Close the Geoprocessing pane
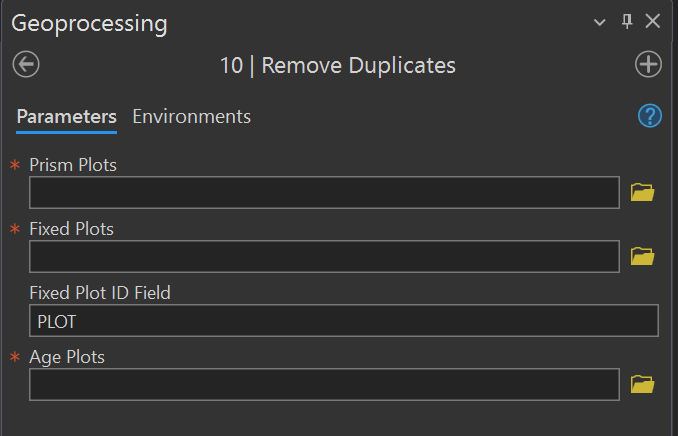This screenshot has width=678, height=436. pyautogui.click(x=653, y=21)
